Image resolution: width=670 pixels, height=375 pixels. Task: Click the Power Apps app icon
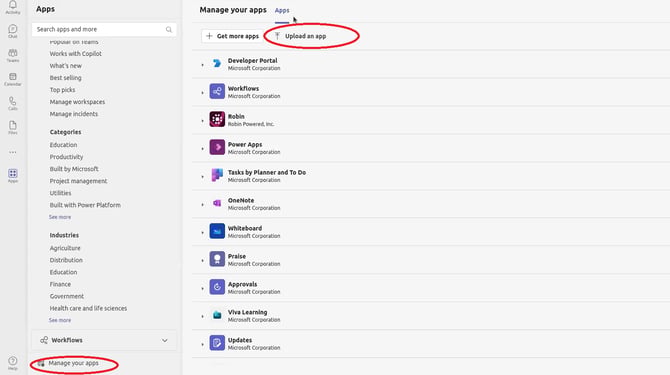pyautogui.click(x=217, y=147)
